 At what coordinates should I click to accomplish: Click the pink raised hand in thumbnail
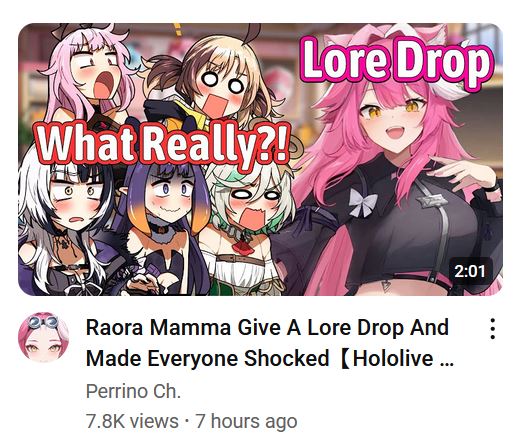pyautogui.click(x=462, y=174)
